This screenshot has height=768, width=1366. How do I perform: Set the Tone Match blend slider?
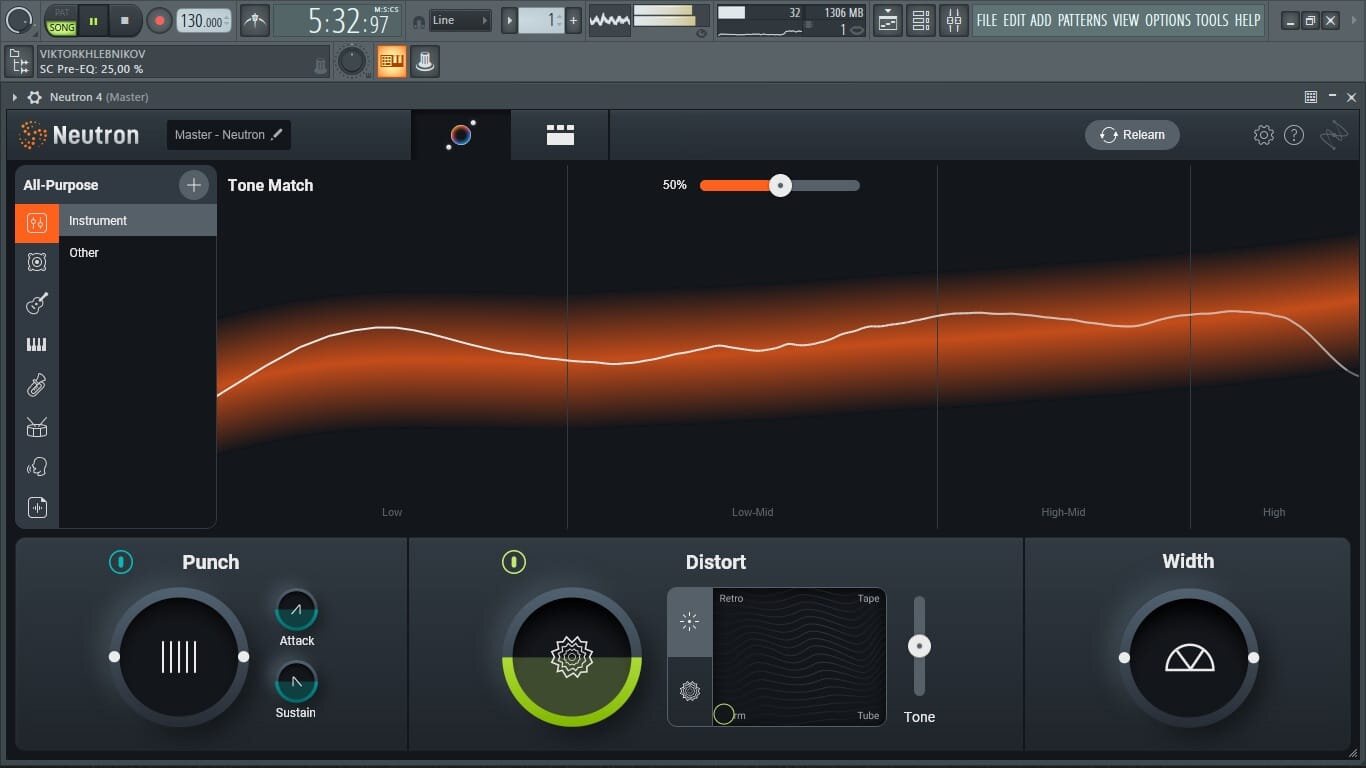coord(780,185)
